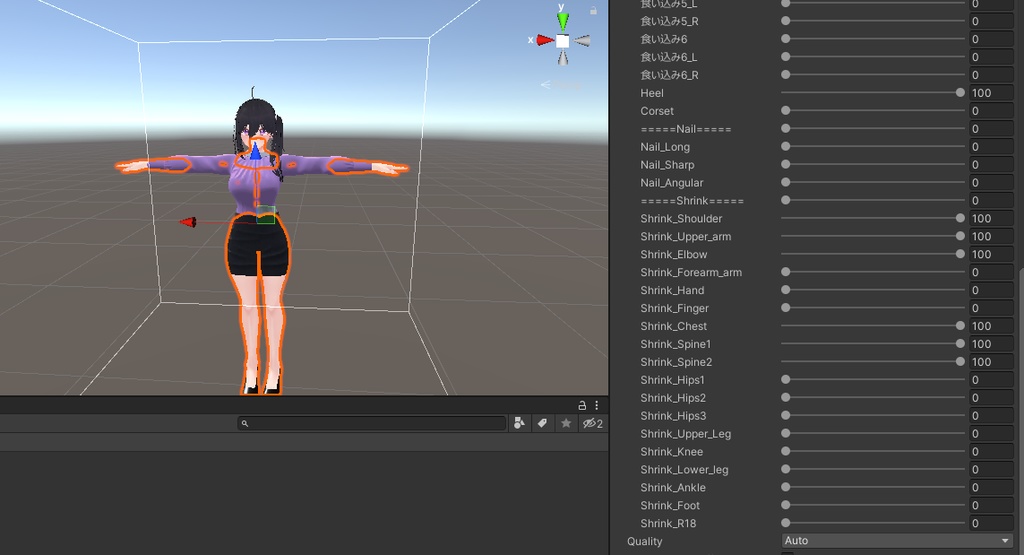Click the Shrink_Spine2 value field

[x=991, y=362]
